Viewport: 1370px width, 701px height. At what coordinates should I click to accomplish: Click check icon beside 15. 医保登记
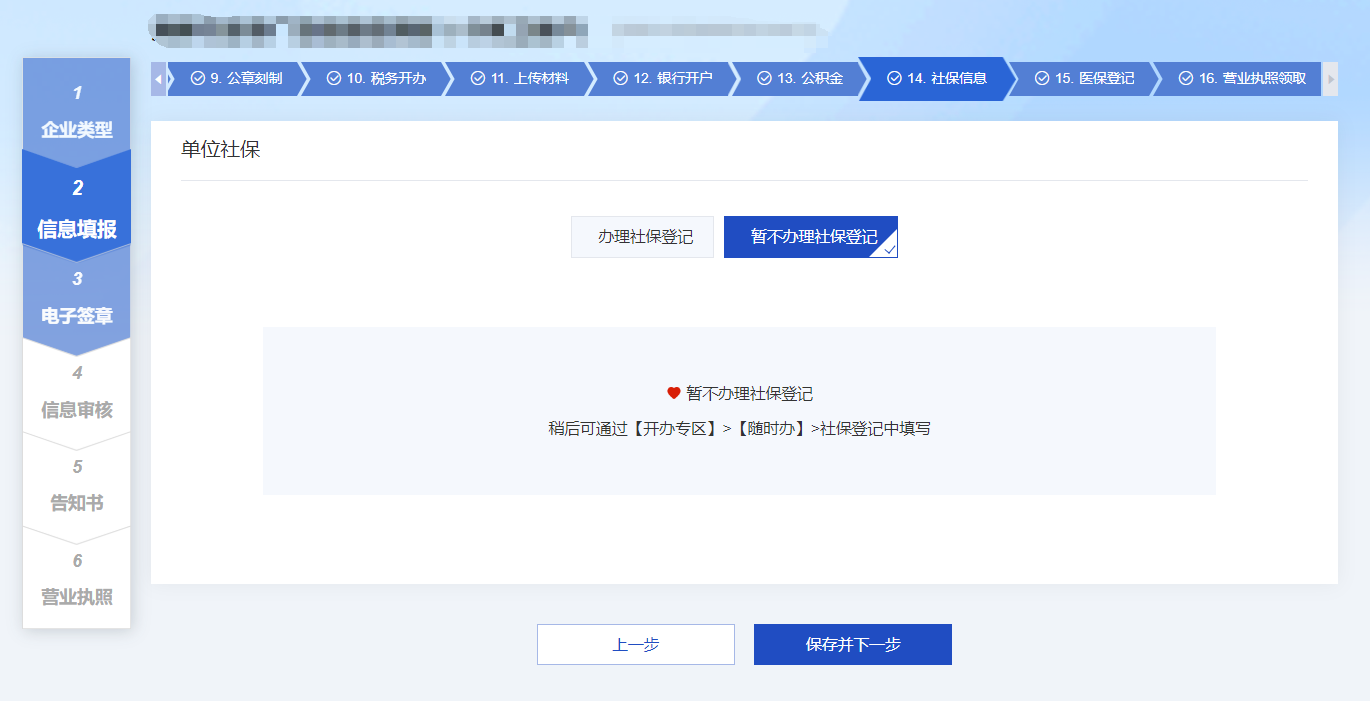(1042, 78)
